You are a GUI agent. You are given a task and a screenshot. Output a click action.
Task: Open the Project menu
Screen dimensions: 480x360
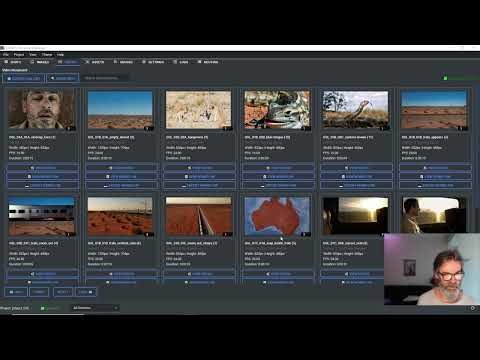tap(19, 55)
